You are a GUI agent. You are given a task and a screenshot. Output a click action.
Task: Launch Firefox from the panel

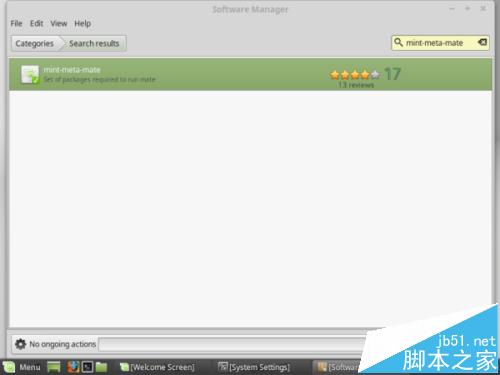pyautogui.click(x=73, y=367)
